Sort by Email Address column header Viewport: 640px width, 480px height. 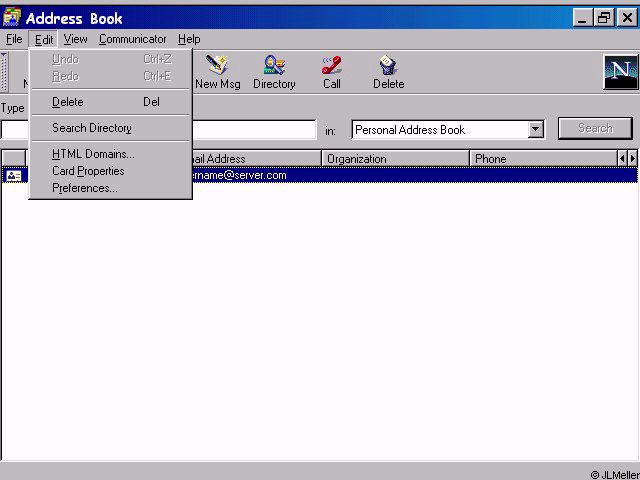tap(256, 158)
